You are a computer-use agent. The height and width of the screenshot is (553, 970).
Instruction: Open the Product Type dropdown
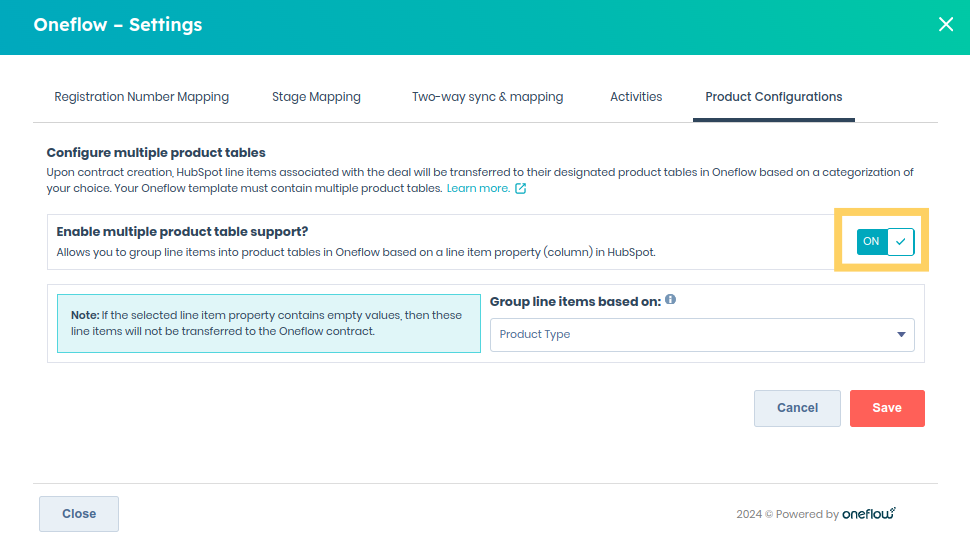pos(702,335)
